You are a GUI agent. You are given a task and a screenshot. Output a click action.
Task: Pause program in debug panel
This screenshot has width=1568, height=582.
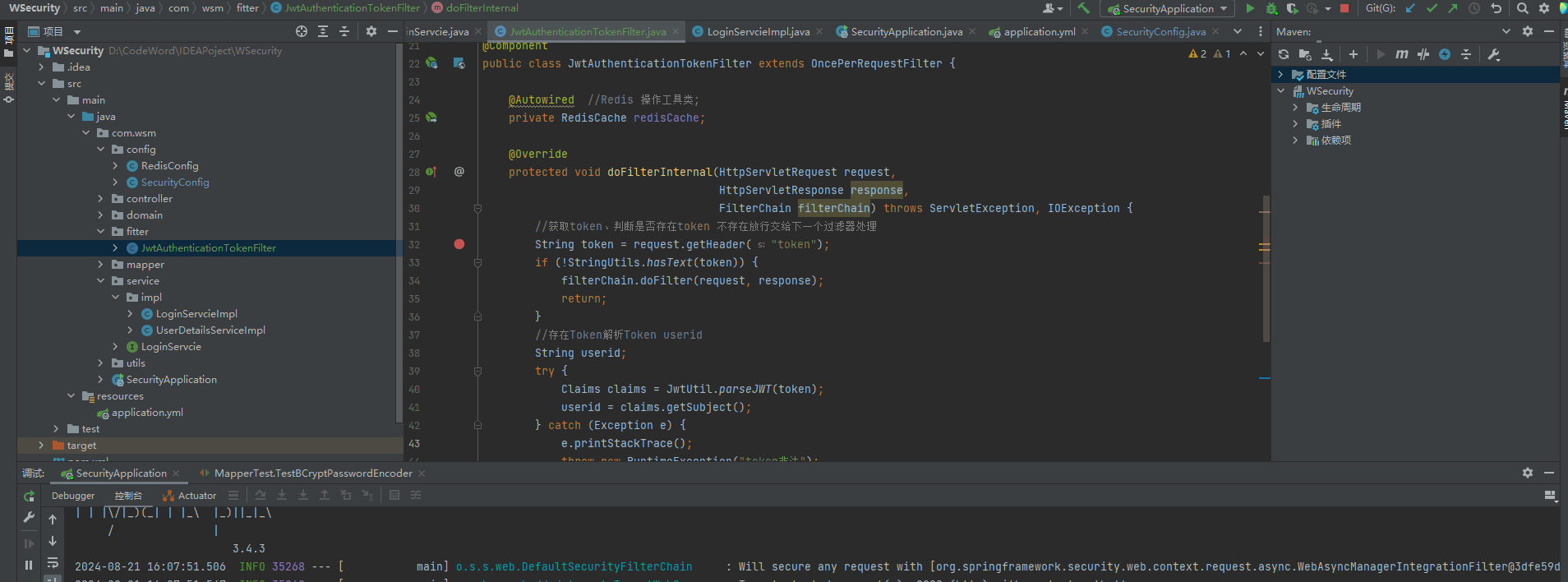point(29,565)
